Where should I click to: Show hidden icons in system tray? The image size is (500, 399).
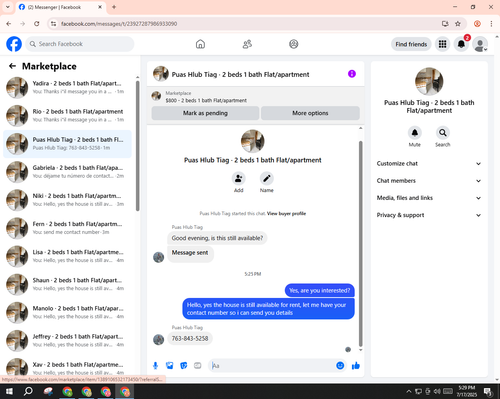coord(409,391)
